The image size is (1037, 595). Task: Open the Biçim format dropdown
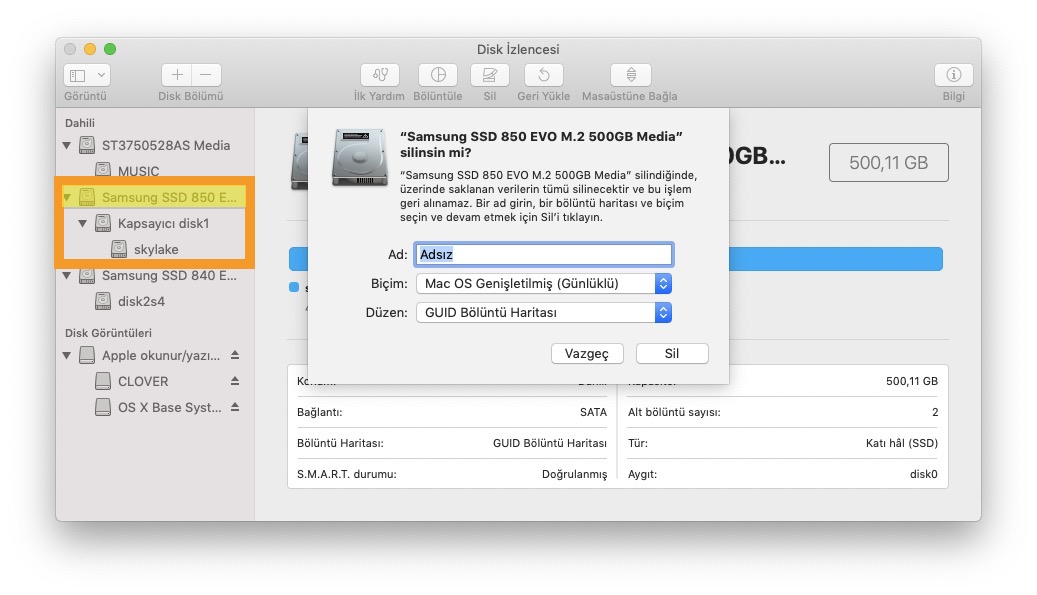[x=543, y=284]
